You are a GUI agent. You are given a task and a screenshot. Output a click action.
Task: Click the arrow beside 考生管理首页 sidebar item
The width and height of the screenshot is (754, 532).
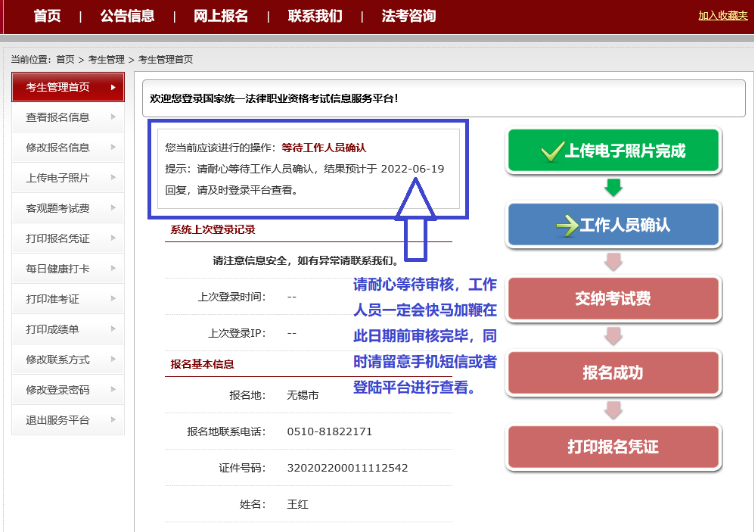tap(113, 87)
